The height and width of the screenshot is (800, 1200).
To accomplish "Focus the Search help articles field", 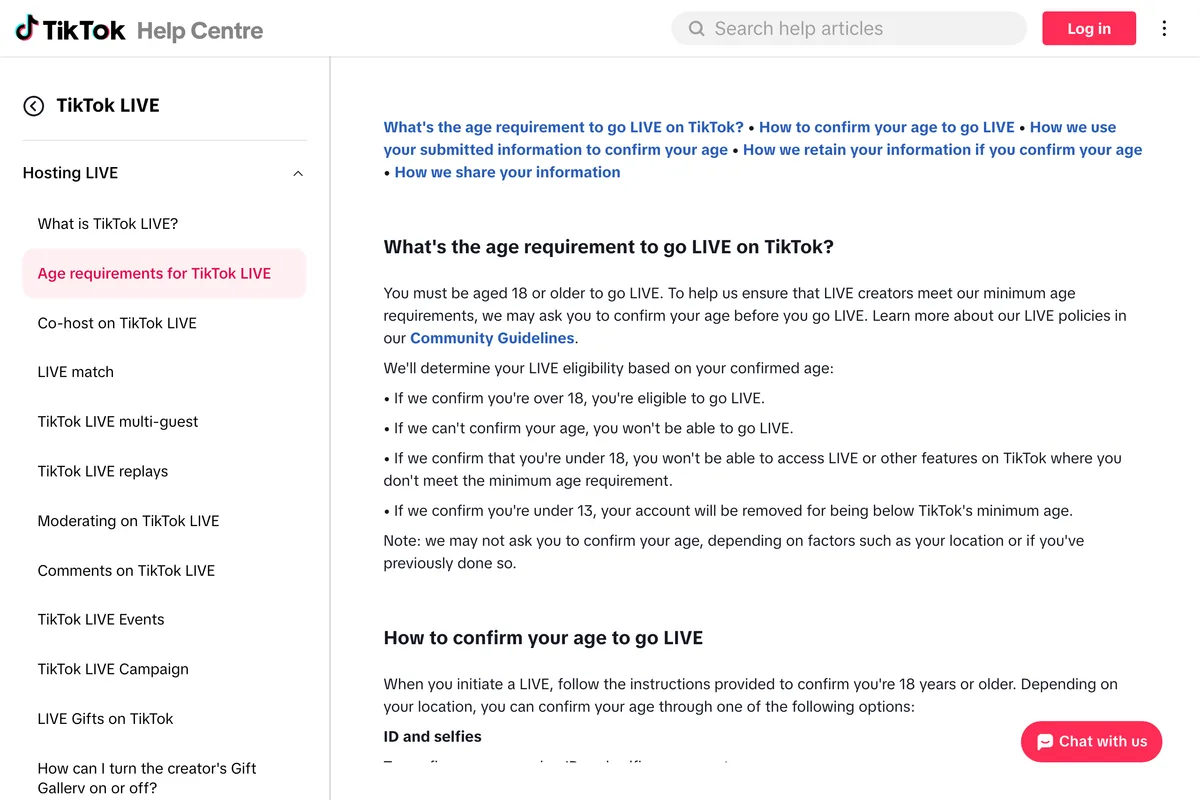I will (849, 29).
